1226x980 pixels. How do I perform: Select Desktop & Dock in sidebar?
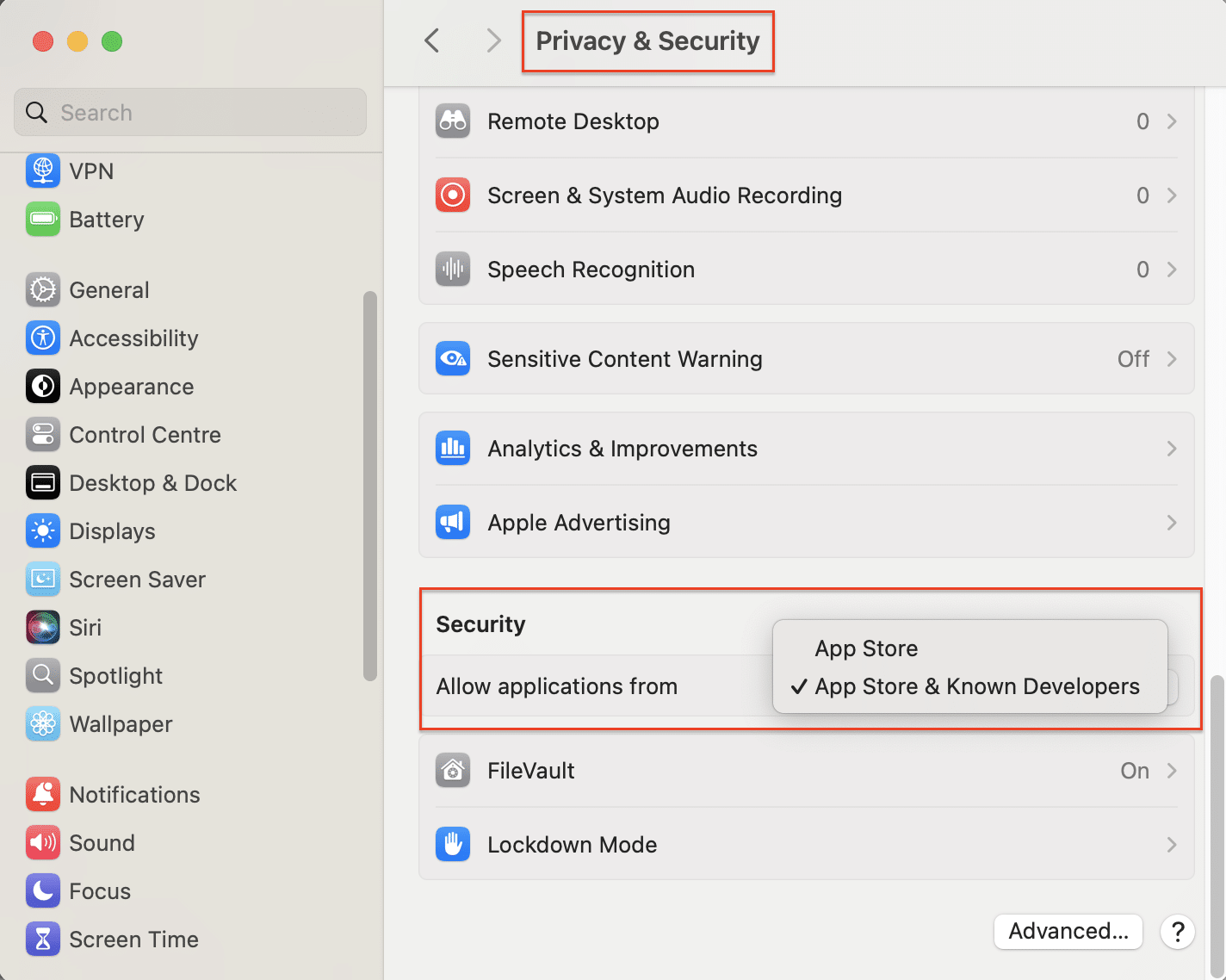coord(152,483)
